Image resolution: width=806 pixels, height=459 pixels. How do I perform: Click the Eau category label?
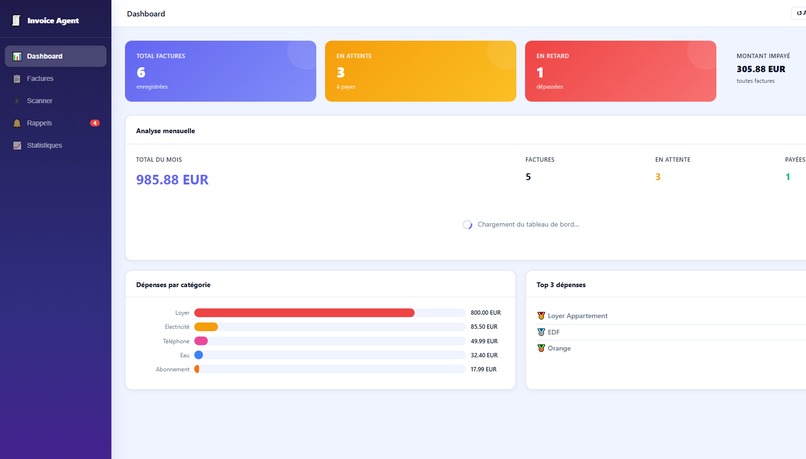pyautogui.click(x=185, y=355)
